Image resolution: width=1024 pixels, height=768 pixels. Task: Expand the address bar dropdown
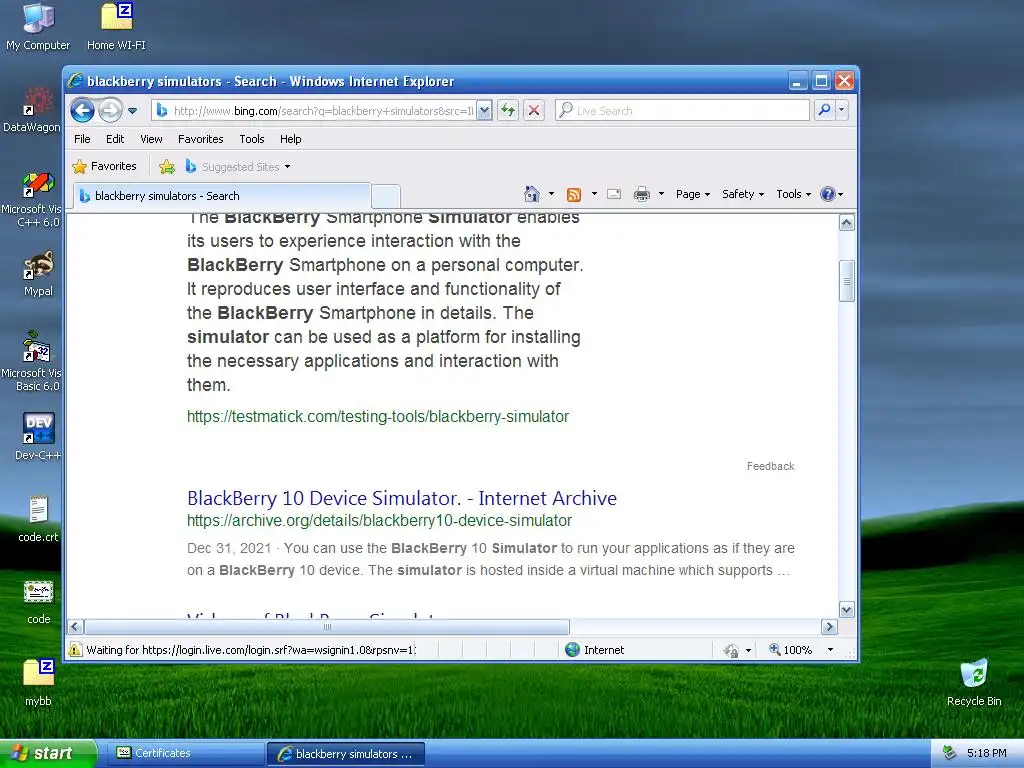[484, 111]
